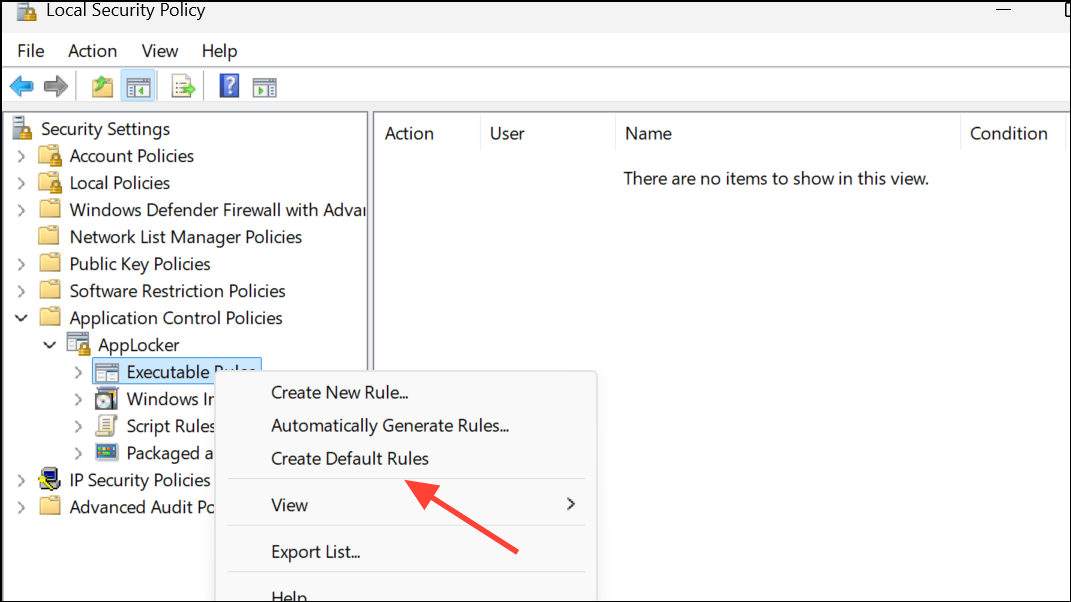Click the Script Rules icon

[x=107, y=426]
